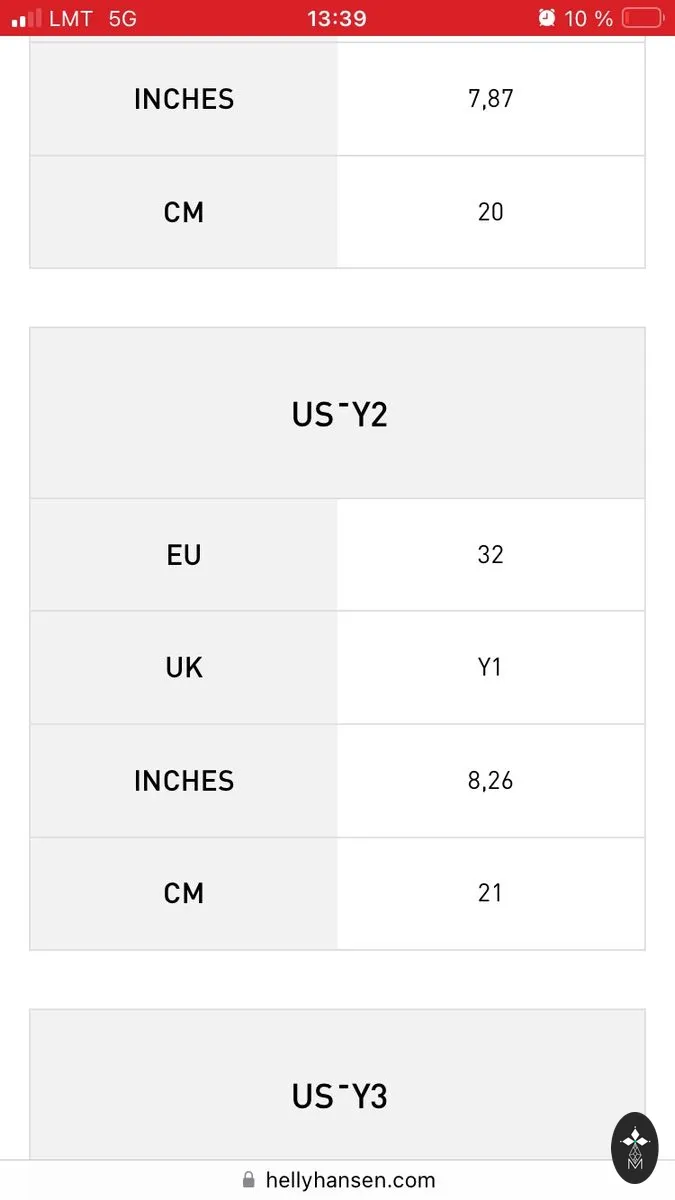Tap the 13:39 clock in status bar
Viewport: 675px width, 1200px height.
pos(336,18)
